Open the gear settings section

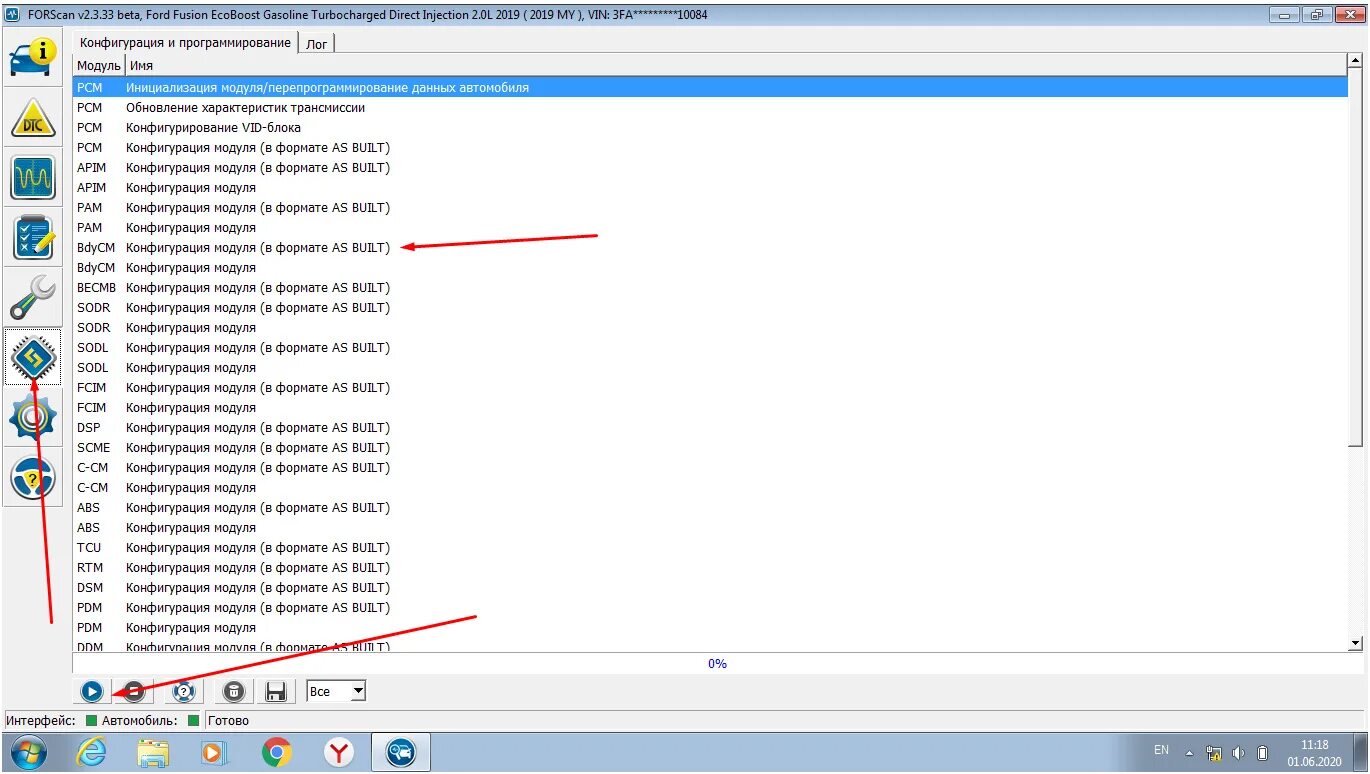coord(33,417)
